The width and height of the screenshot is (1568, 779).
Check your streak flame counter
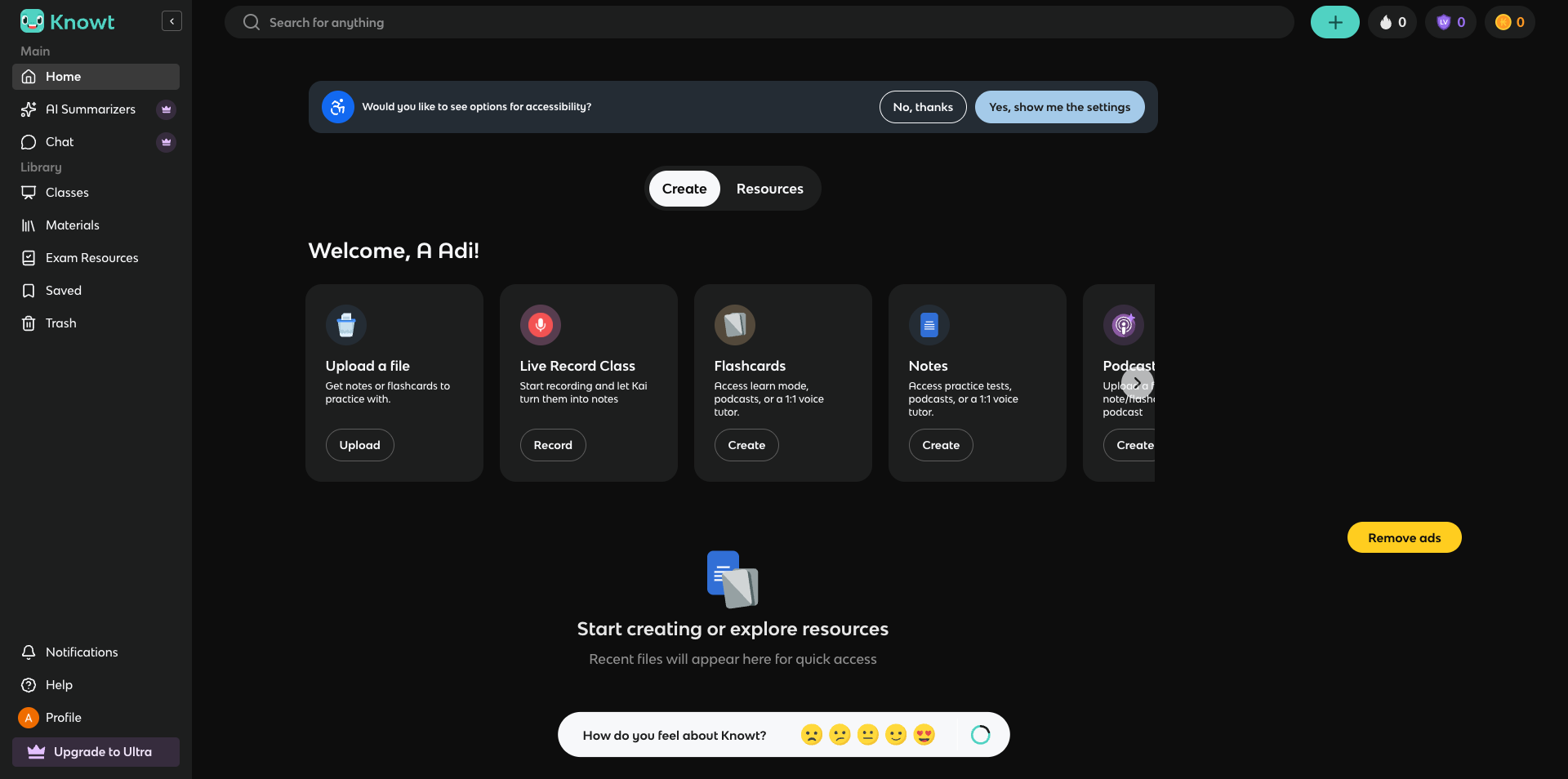pyautogui.click(x=1392, y=22)
